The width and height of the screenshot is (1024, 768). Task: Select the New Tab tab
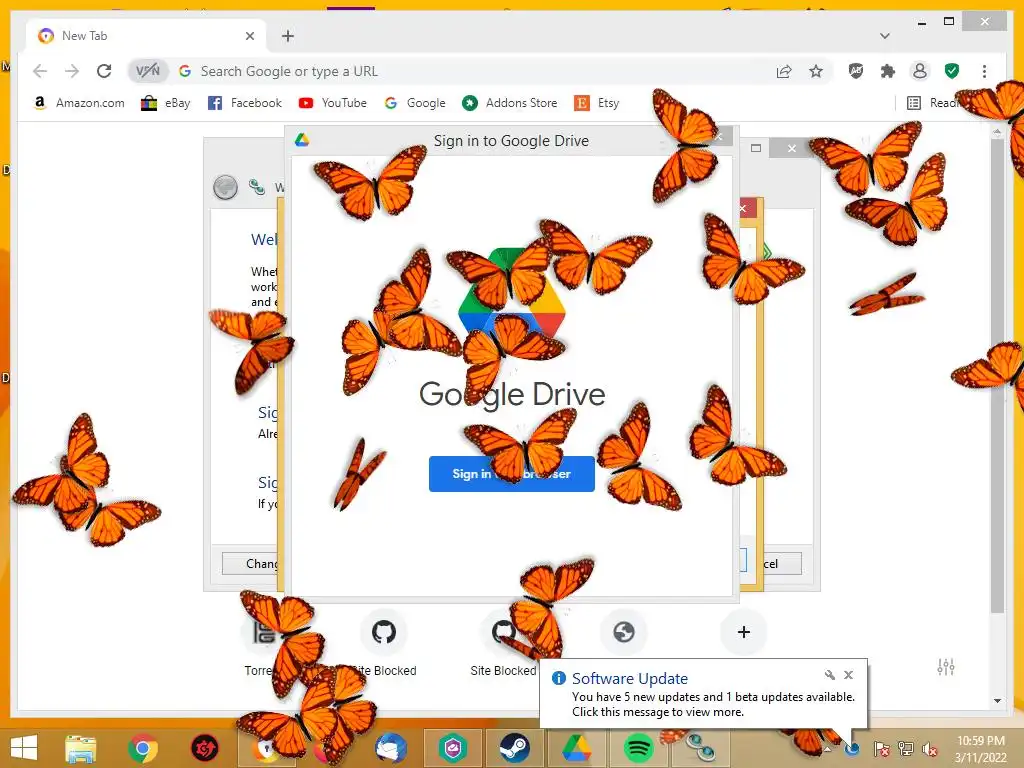(147, 36)
